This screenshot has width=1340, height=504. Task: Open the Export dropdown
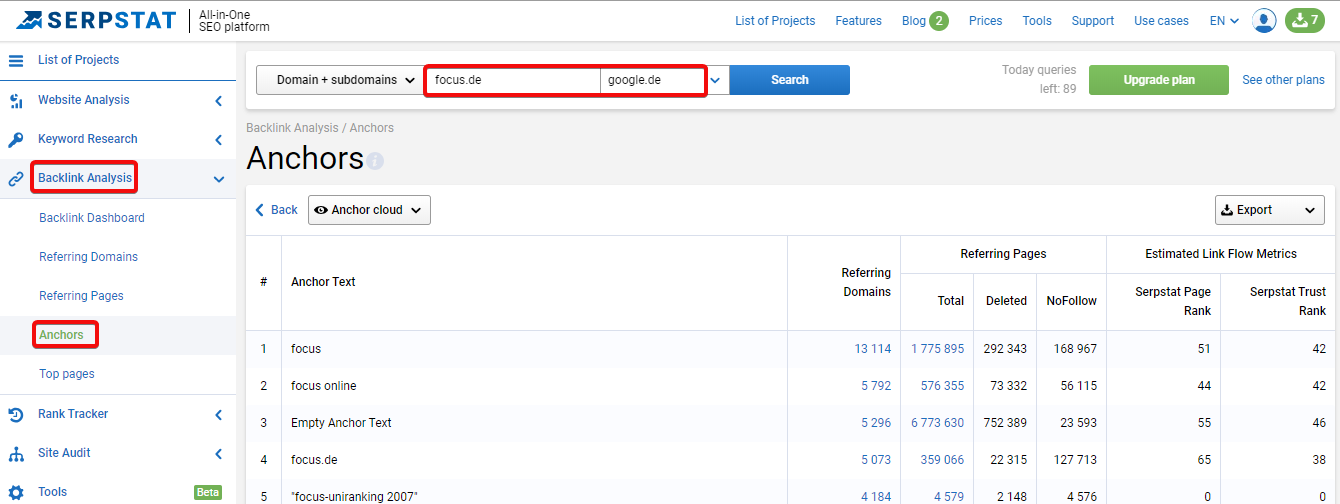point(1270,210)
